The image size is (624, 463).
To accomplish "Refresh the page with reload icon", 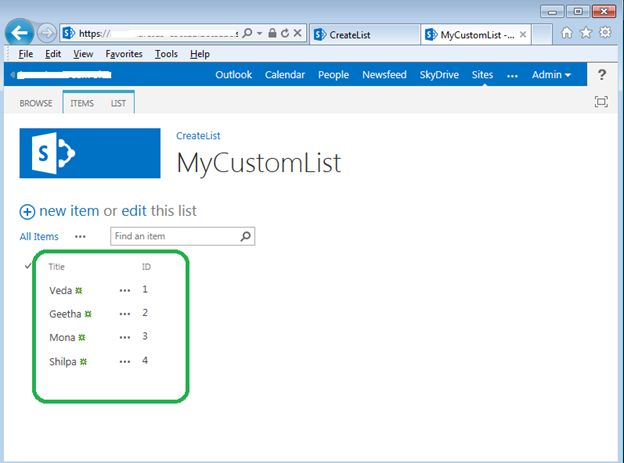I will tap(285, 33).
